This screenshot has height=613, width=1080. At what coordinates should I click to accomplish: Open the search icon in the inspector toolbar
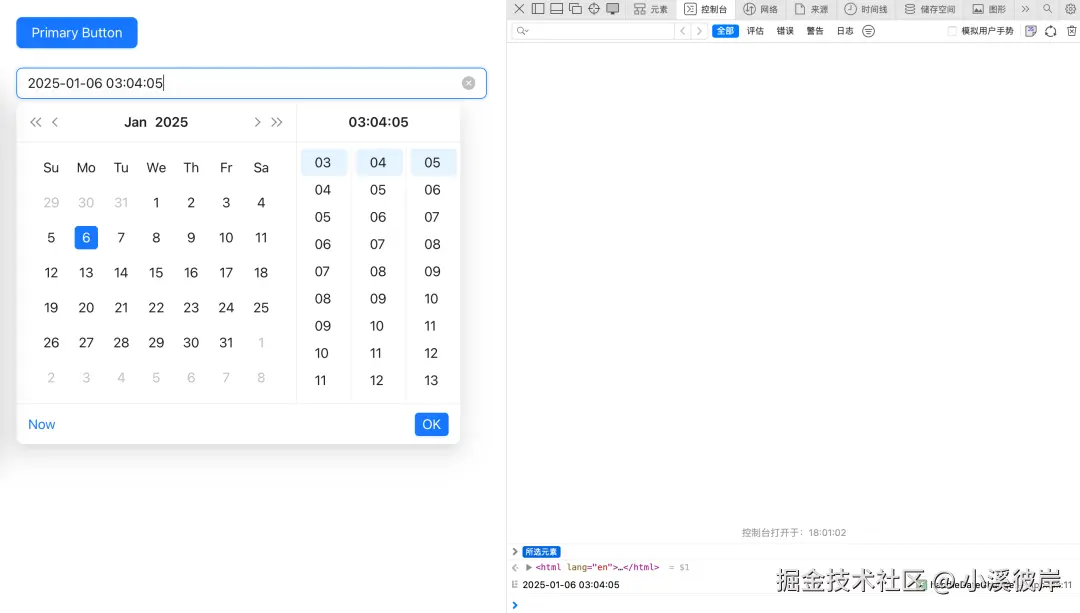(x=1046, y=8)
